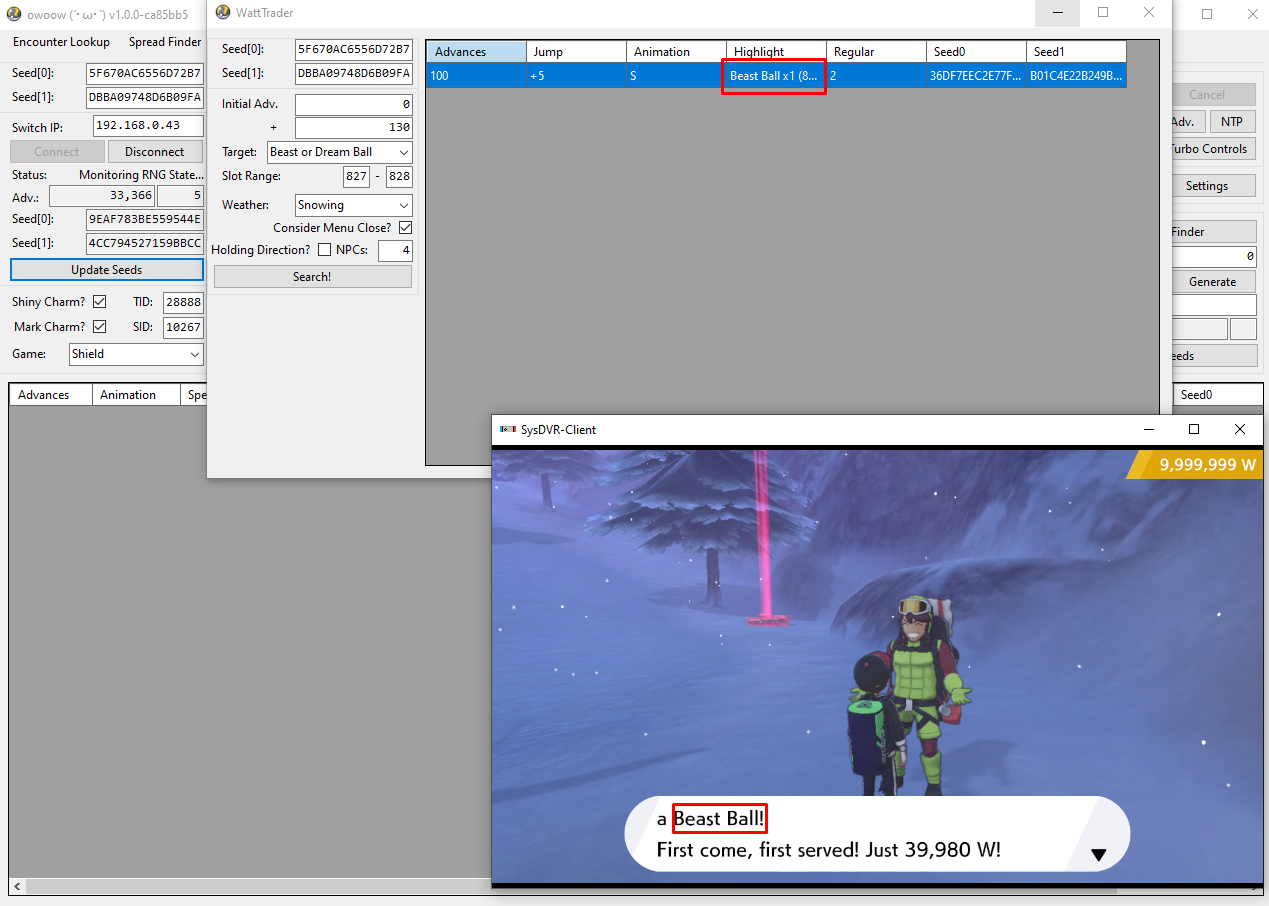1269x906 pixels.
Task: Toggle Shiny Charm checkbox
Action: pyautogui.click(x=100, y=301)
